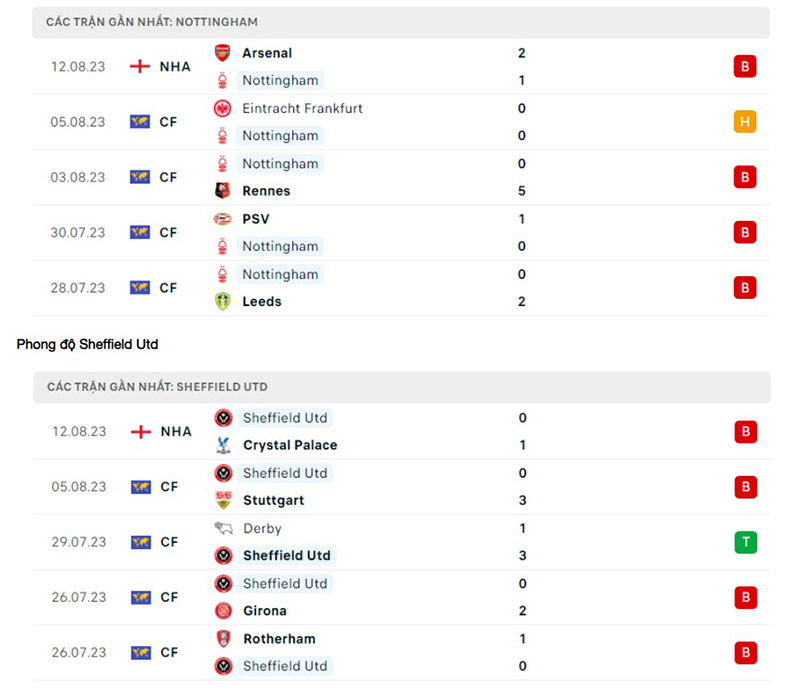This screenshot has width=800, height=700.
Task: Toggle the yellow H draw badge
Action: coord(745,121)
